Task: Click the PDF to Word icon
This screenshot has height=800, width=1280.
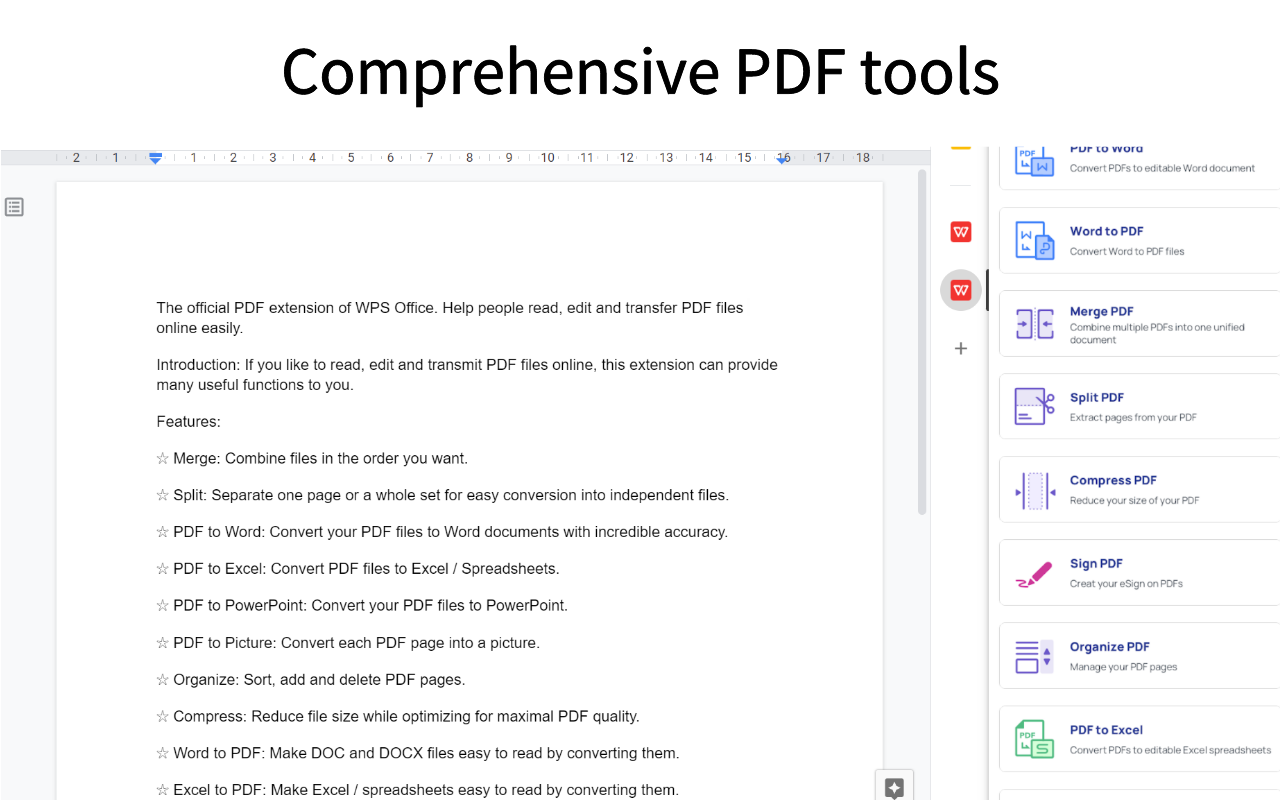Action: point(1035,160)
